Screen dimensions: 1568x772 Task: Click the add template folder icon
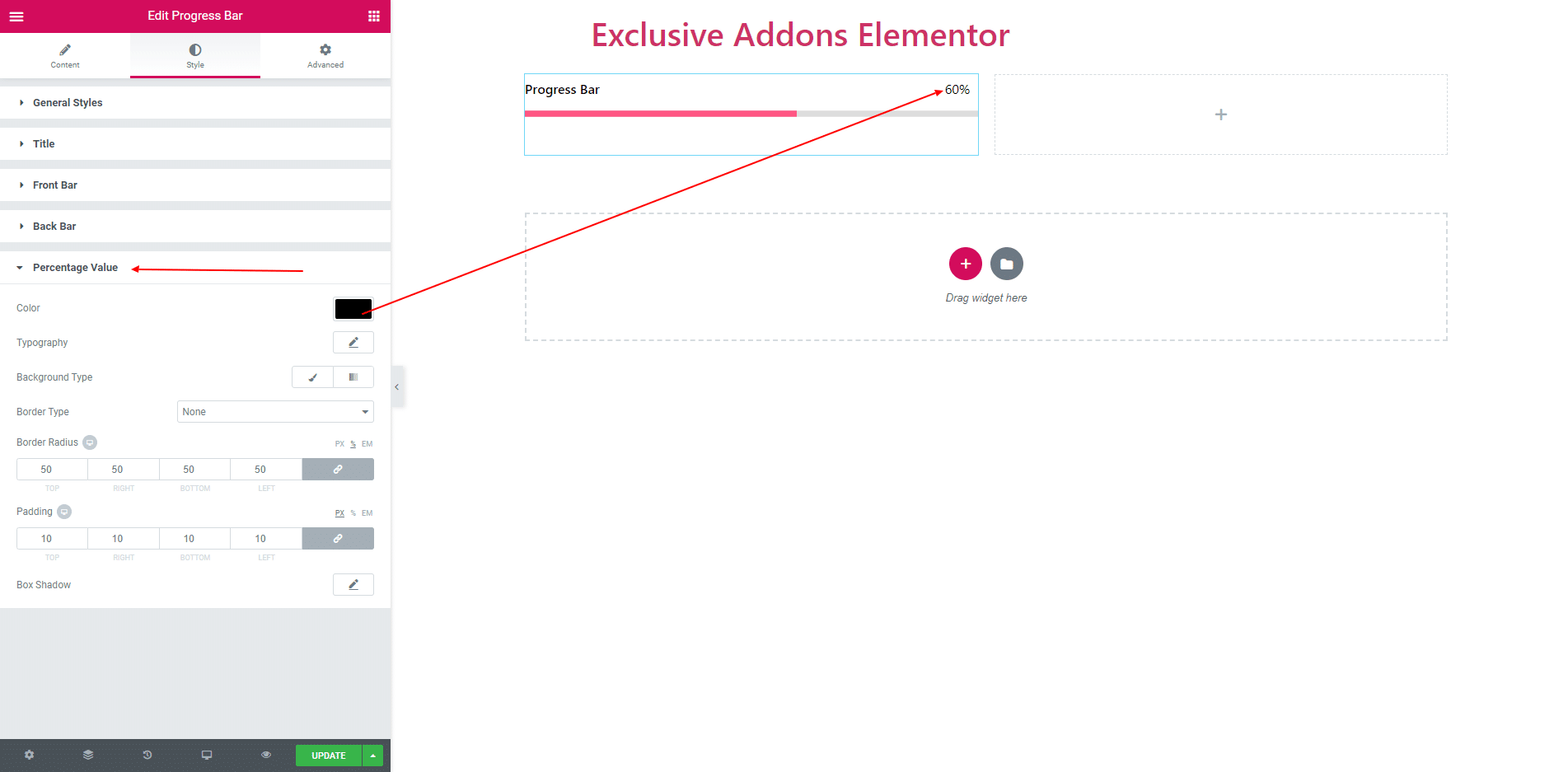[x=1007, y=264]
